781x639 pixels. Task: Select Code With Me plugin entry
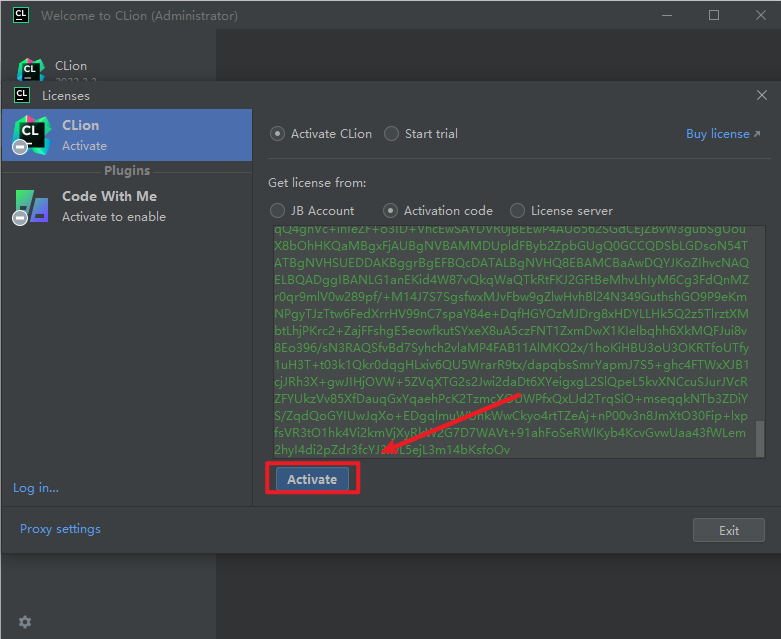point(126,206)
